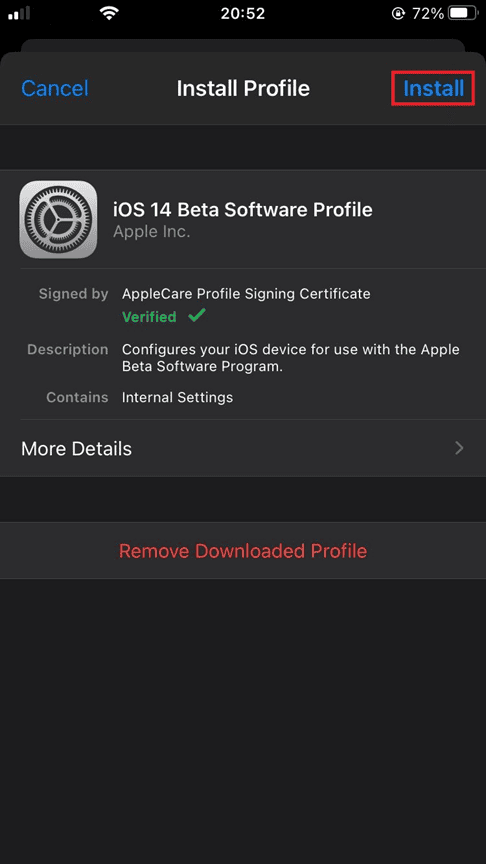This screenshot has width=486, height=864.
Task: Open More Details row
Action: [x=243, y=449]
